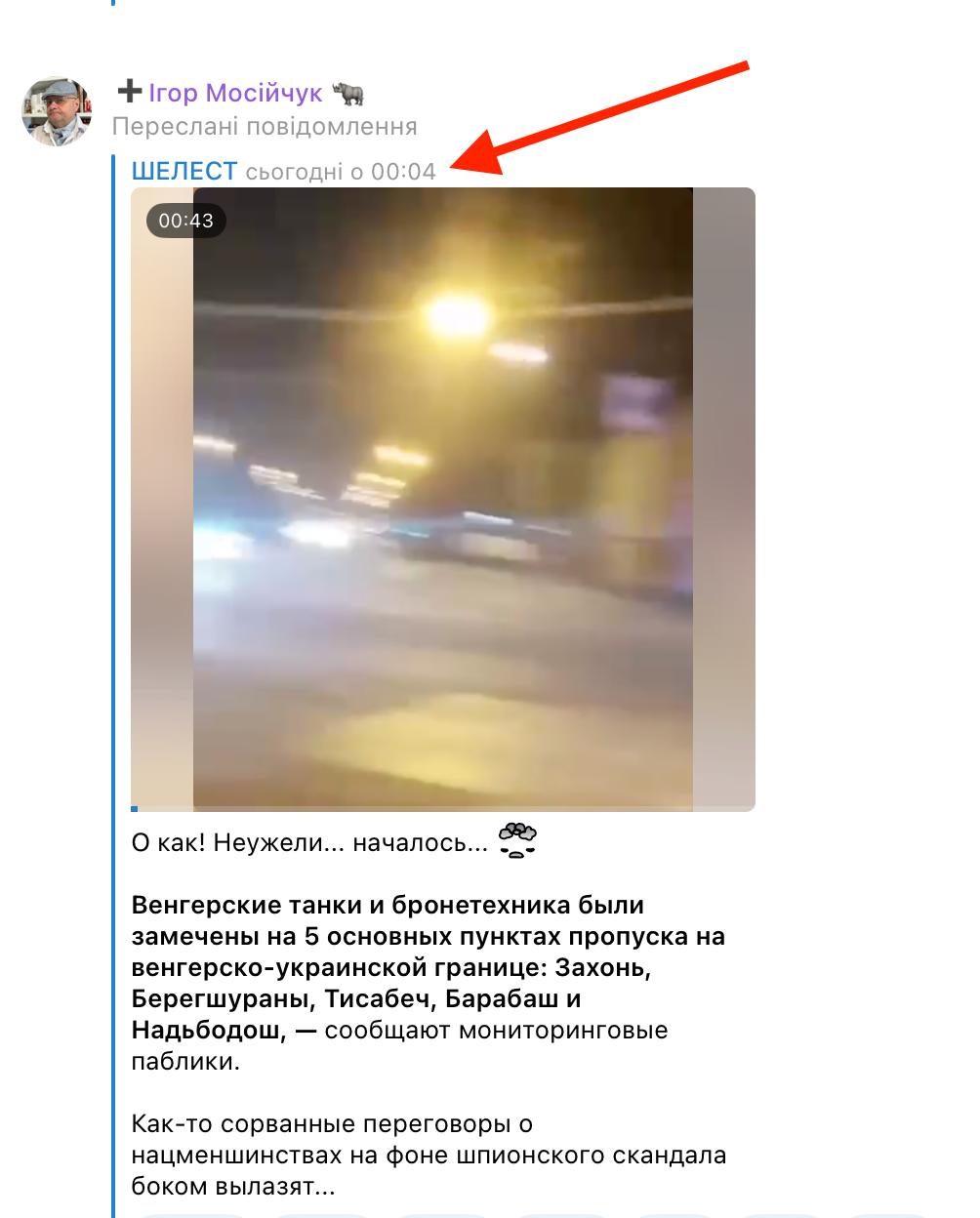Click the 00:43 video duration badge

point(186,221)
